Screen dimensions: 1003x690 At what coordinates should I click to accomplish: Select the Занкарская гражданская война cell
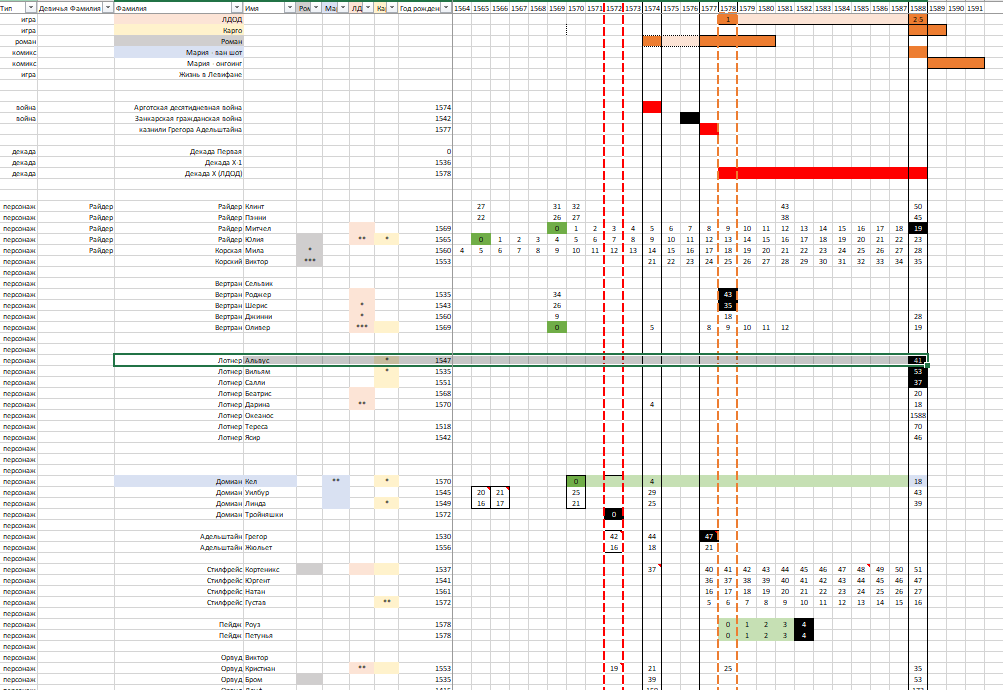(x=179, y=118)
